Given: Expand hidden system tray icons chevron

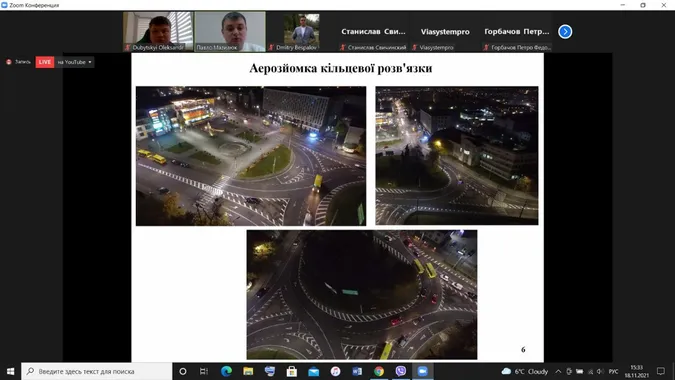Looking at the screenshot, I should (558, 371).
